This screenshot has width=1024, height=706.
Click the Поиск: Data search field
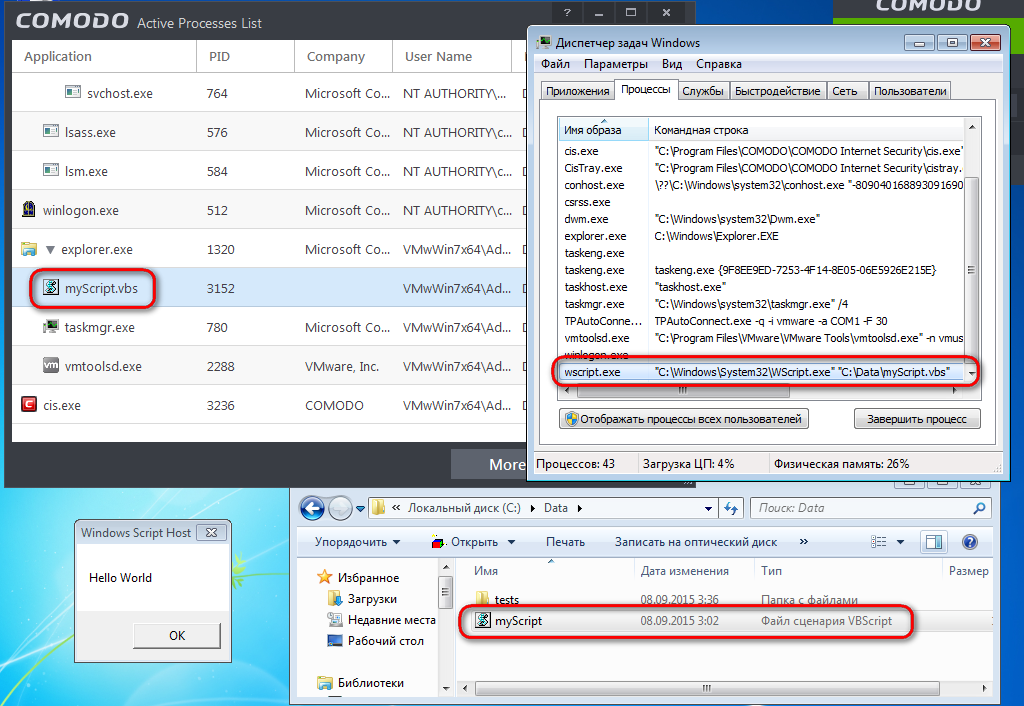pos(862,507)
